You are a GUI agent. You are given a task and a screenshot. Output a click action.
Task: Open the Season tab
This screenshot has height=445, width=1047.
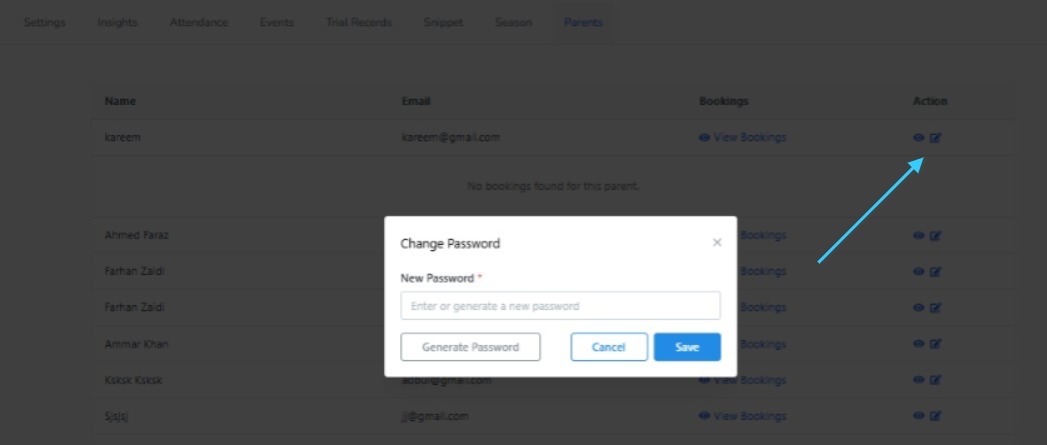tap(513, 22)
